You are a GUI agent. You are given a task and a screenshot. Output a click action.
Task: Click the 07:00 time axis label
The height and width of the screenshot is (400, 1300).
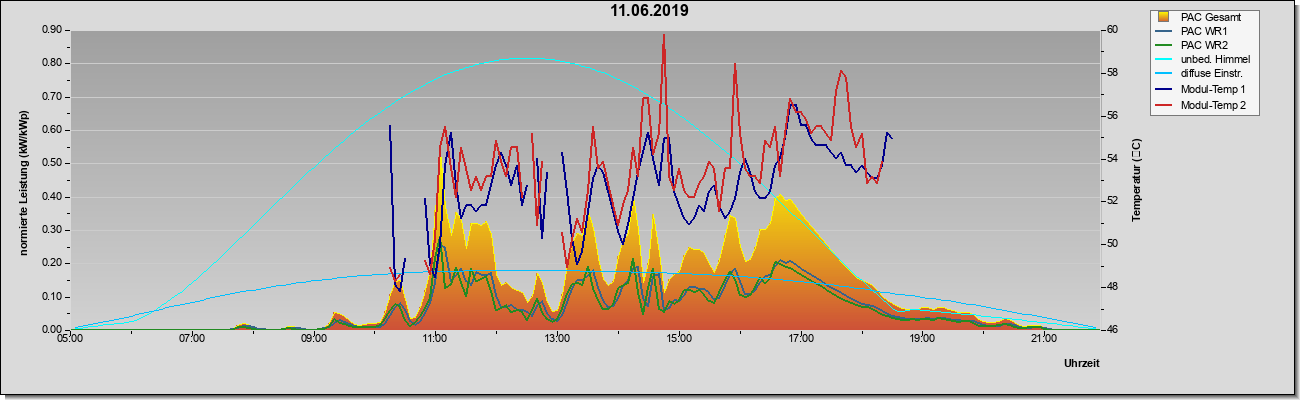[x=192, y=339]
